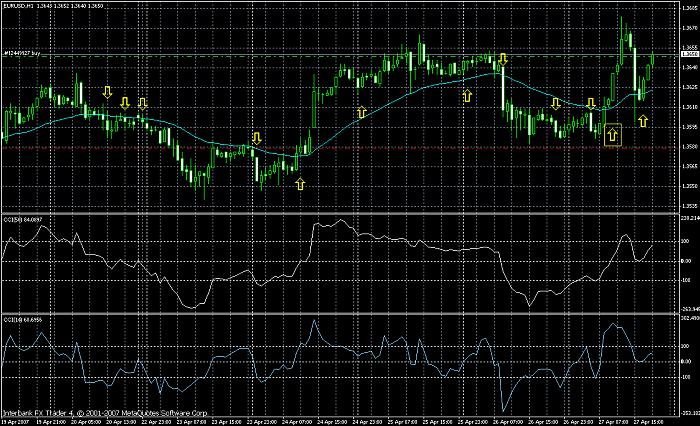700x426 pixels.
Task: Click the first yellow down arrow on the chart
Action: 107,92
